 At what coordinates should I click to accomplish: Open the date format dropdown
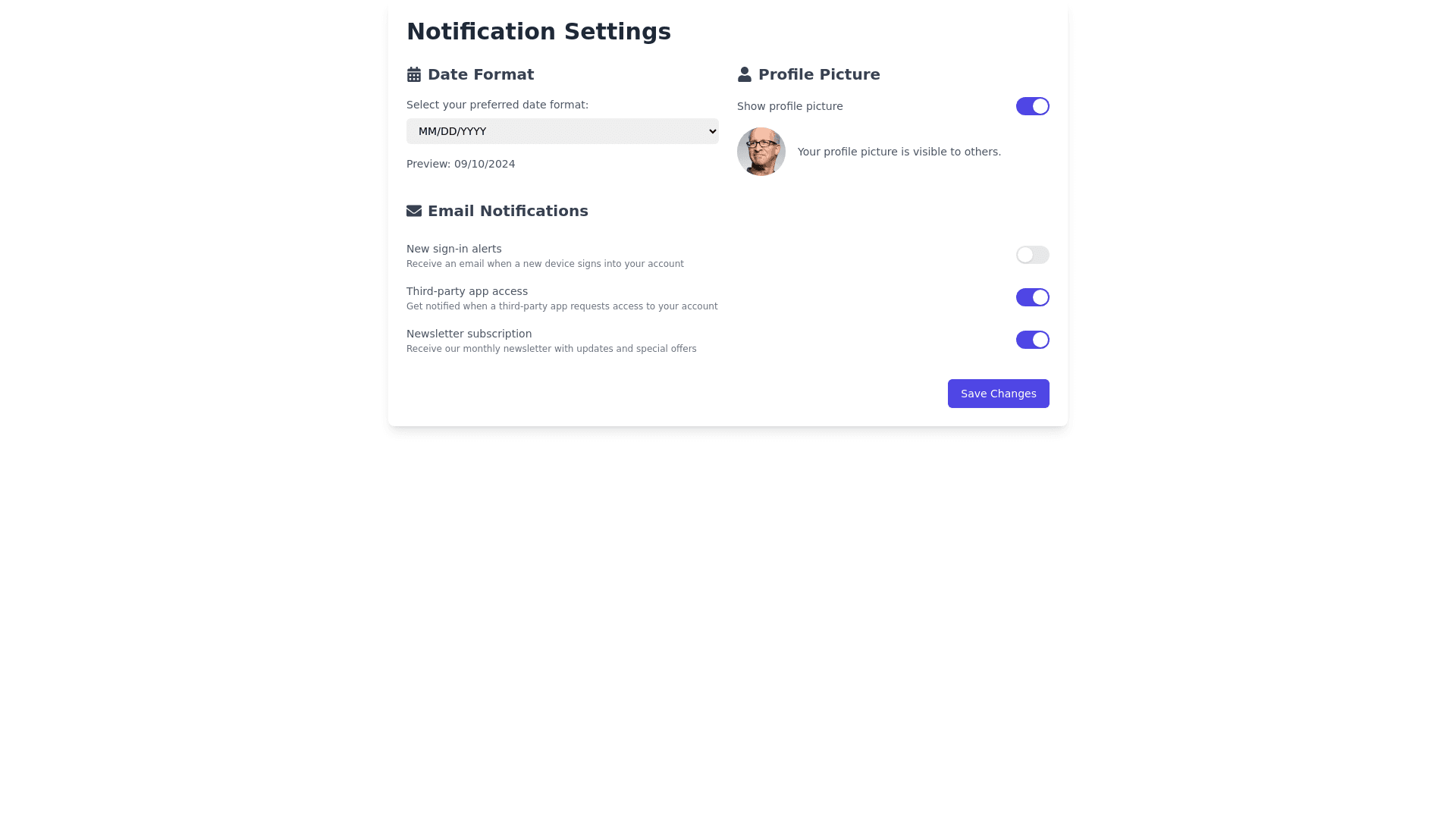click(562, 131)
